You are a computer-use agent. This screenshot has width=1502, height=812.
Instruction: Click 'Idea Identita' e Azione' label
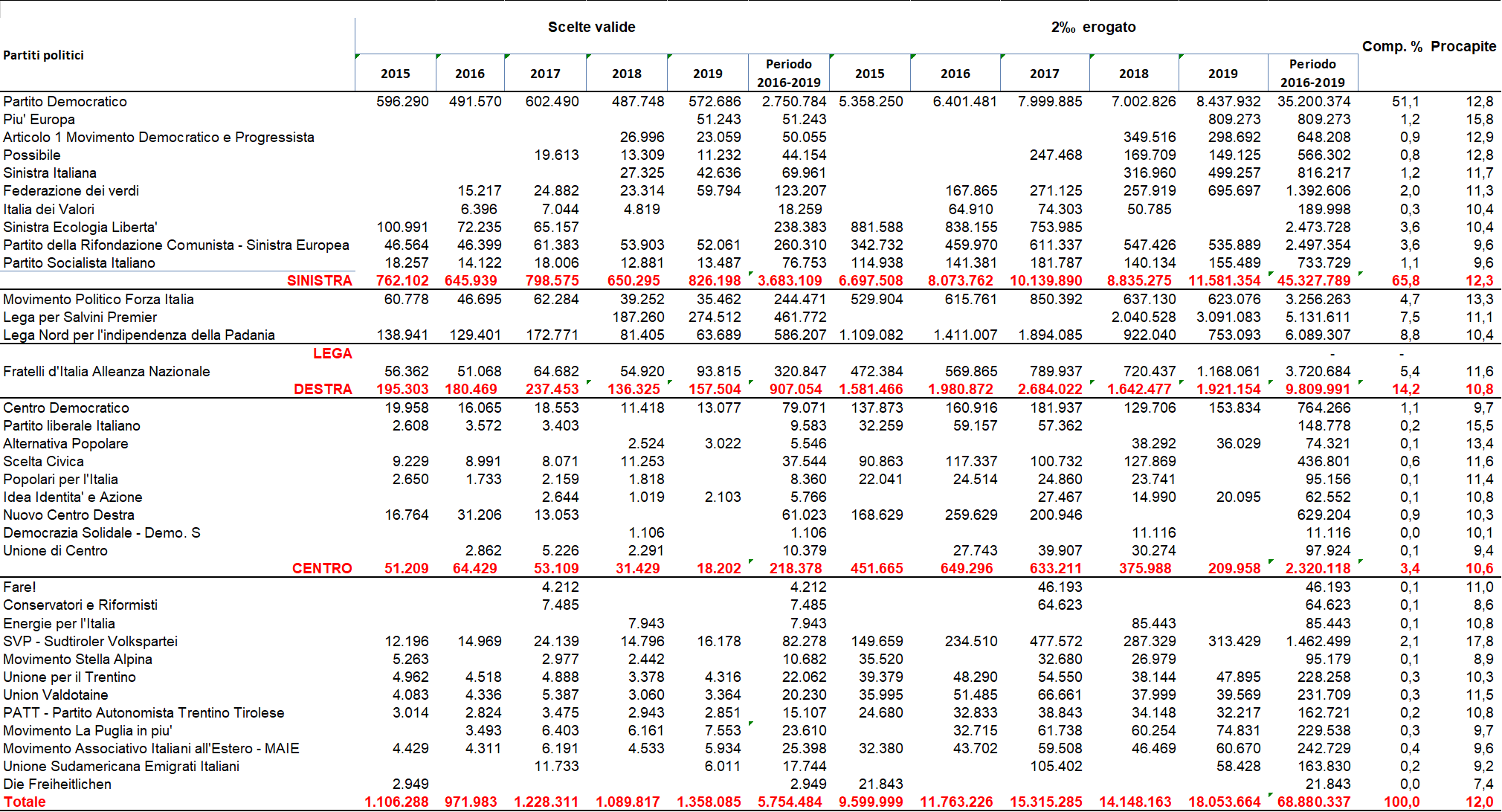pyautogui.click(x=72, y=497)
